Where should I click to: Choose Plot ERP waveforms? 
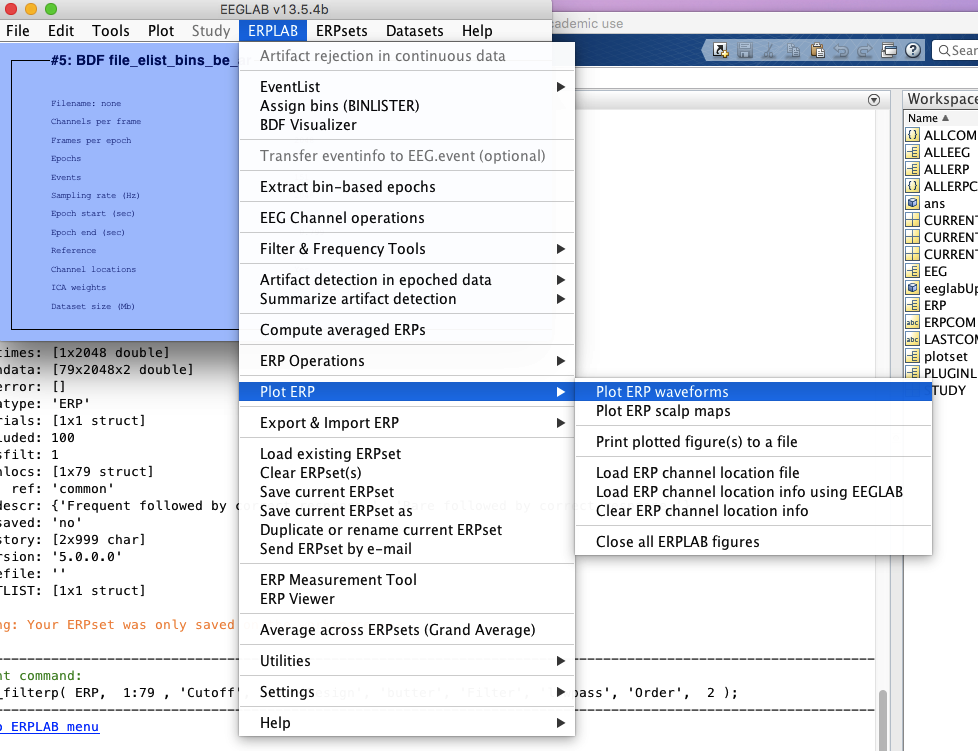(x=753, y=392)
